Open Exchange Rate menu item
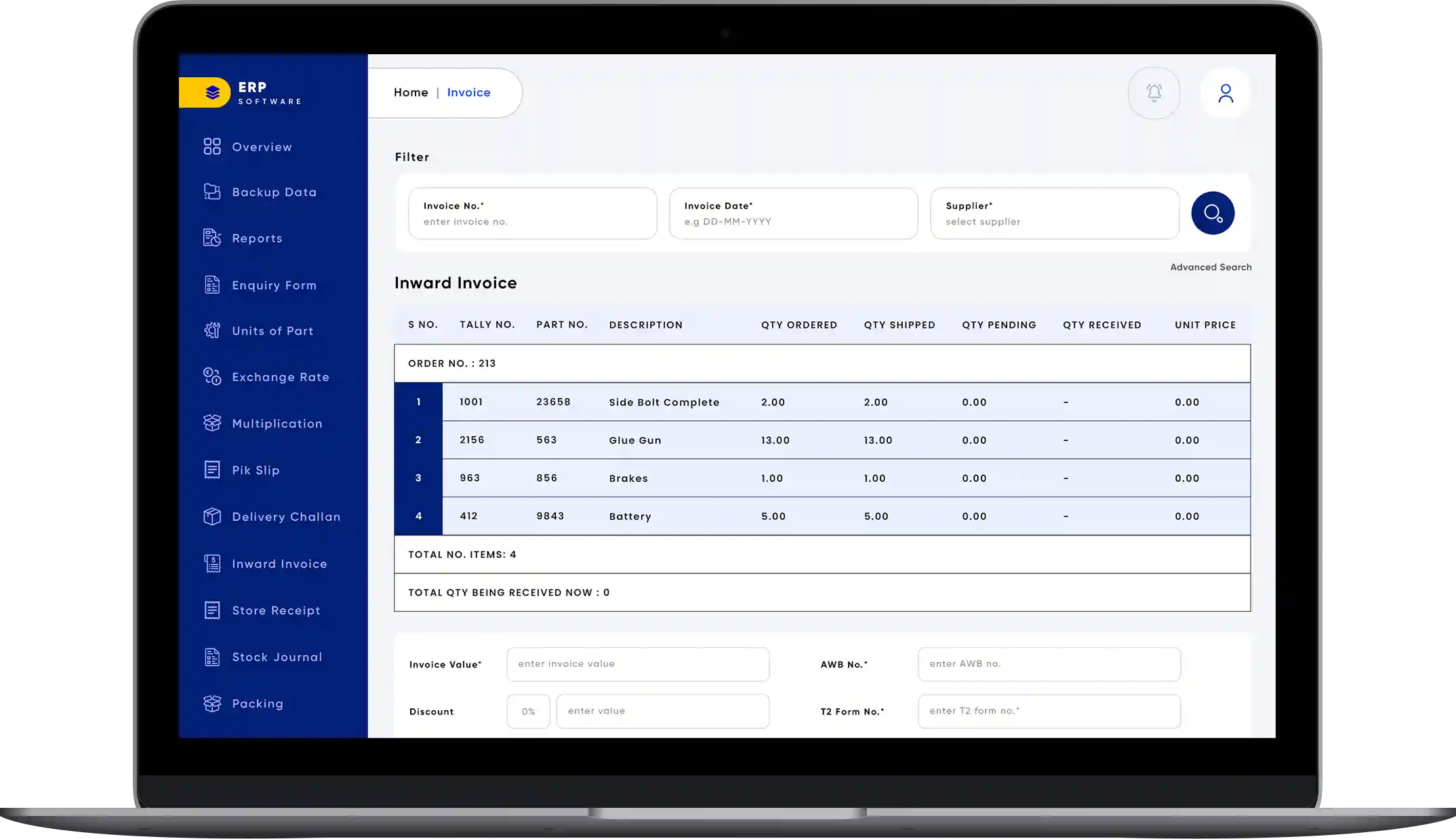Image resolution: width=1456 pixels, height=839 pixels. [281, 377]
